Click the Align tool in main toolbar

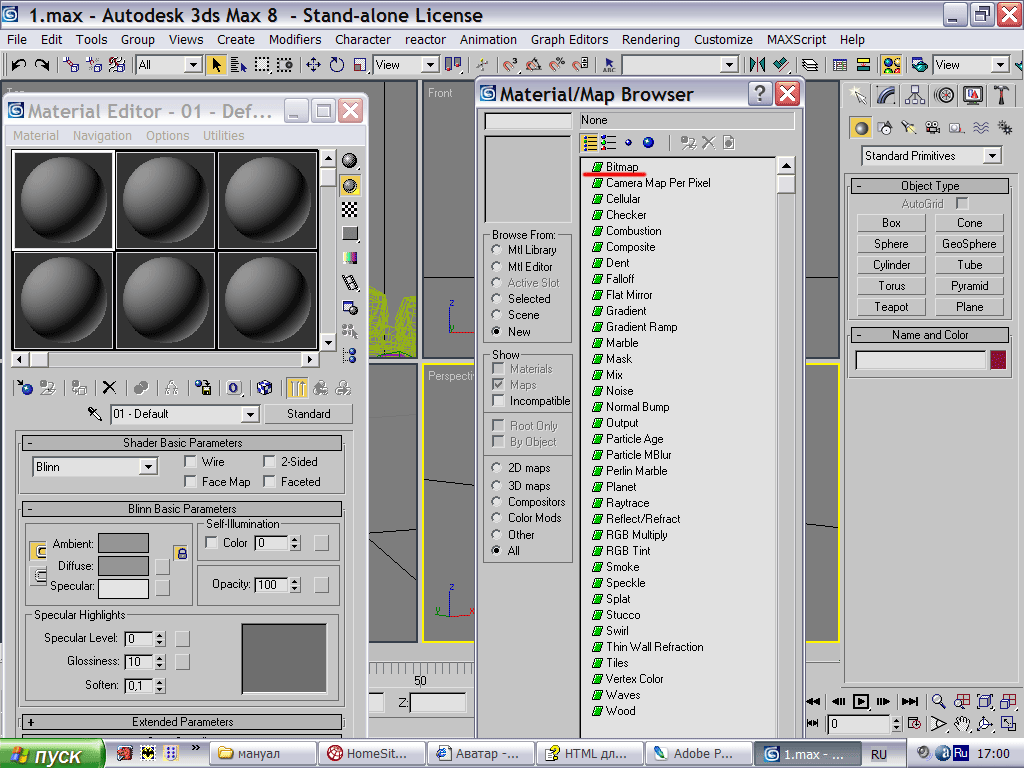click(780, 65)
